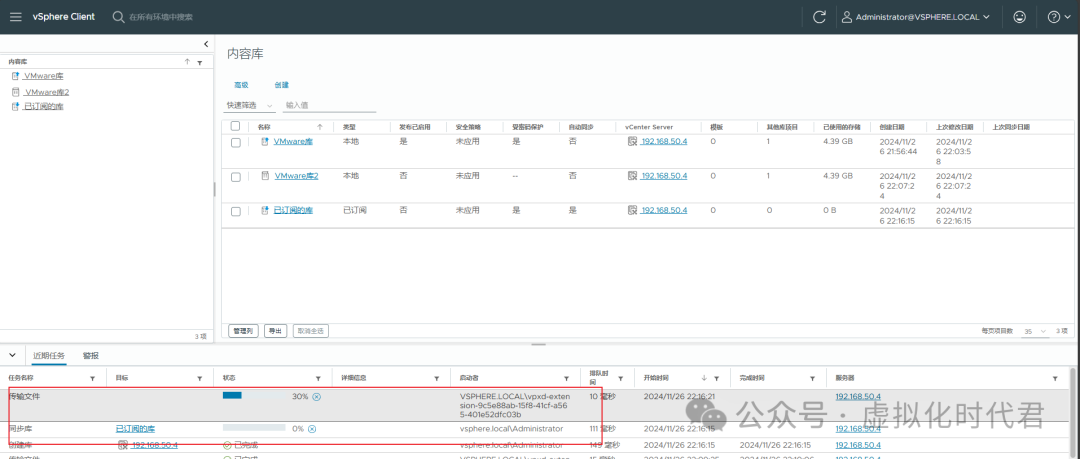Sort the table by 名称 column arrow

coord(320,127)
